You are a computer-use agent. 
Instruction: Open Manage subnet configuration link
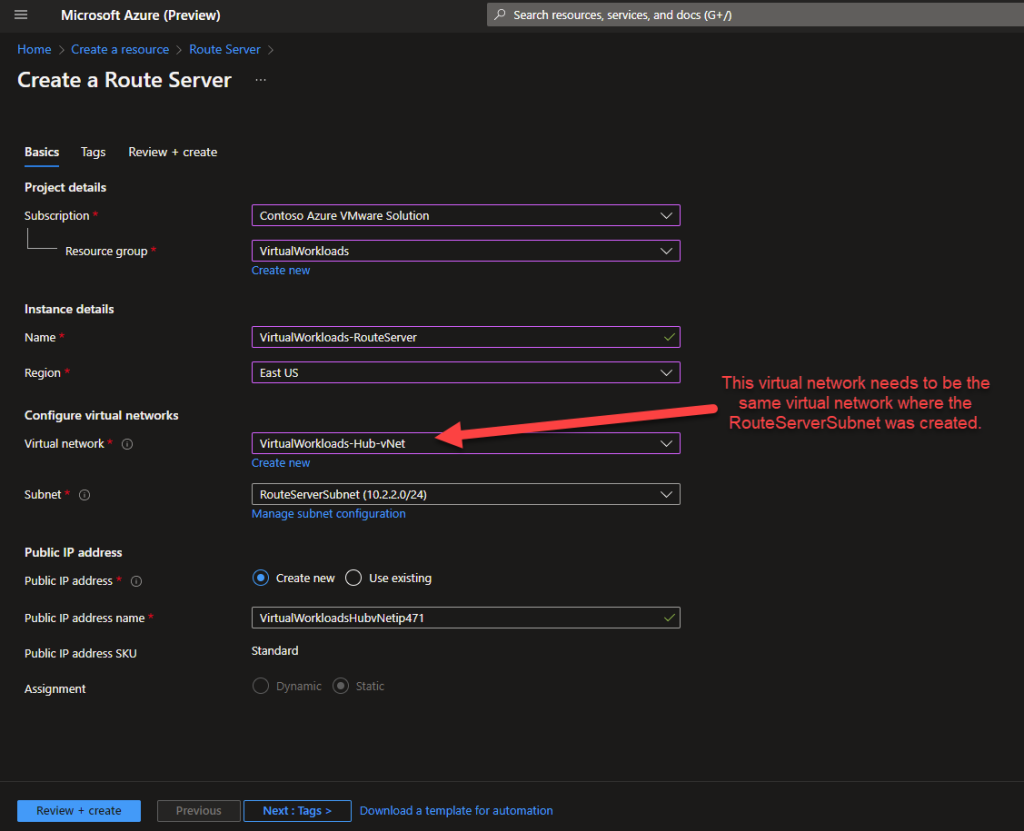pyautogui.click(x=328, y=513)
